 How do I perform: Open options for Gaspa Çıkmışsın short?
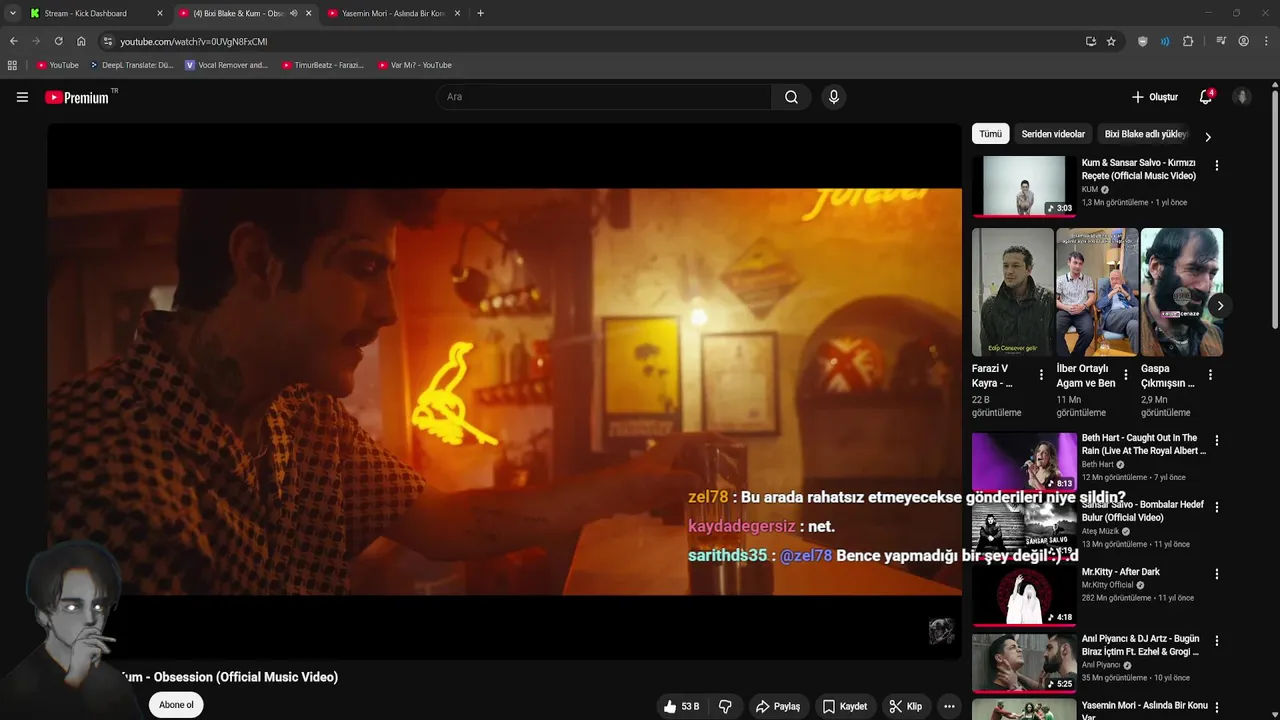click(1210, 375)
